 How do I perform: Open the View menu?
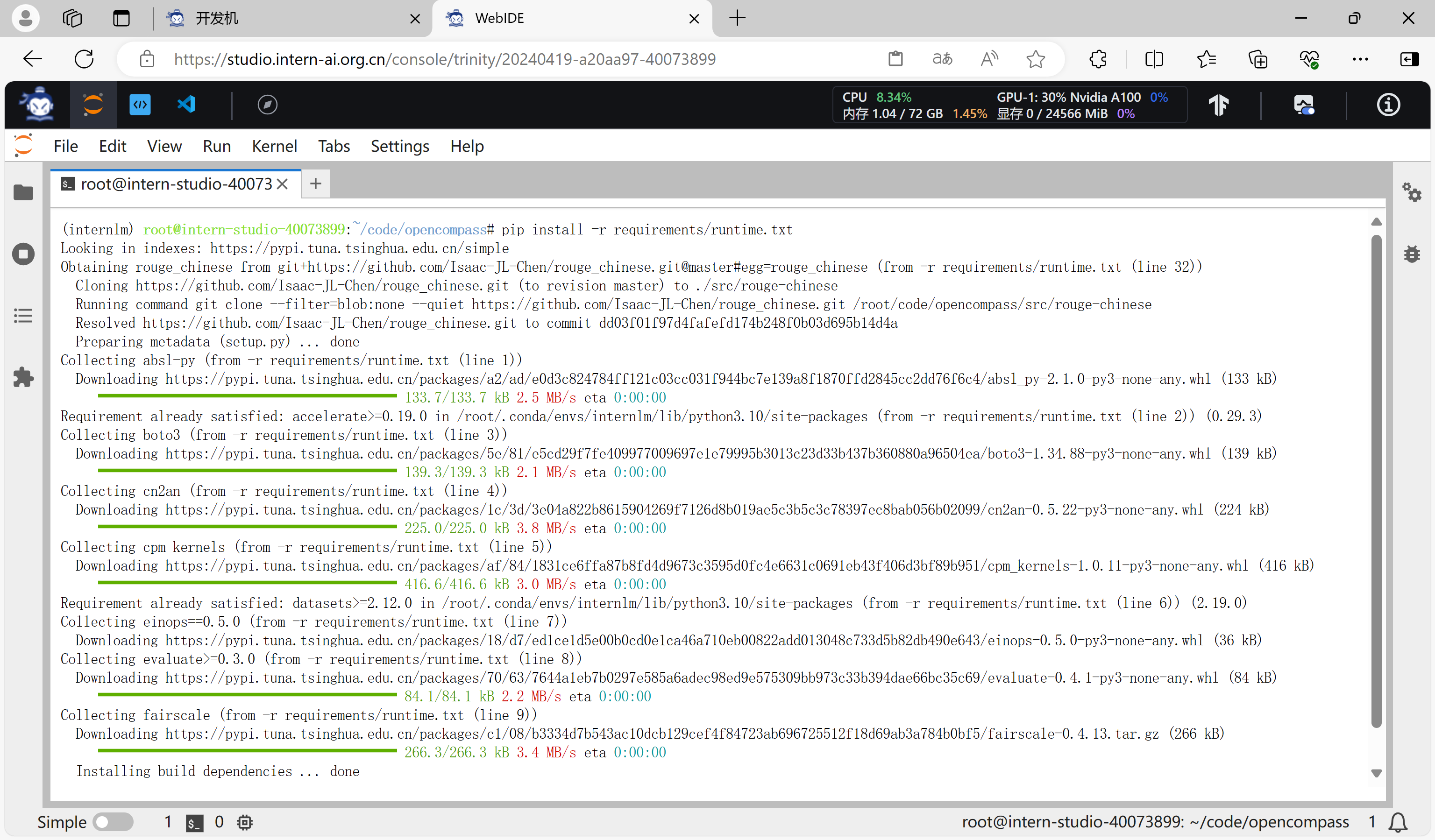pos(164,146)
